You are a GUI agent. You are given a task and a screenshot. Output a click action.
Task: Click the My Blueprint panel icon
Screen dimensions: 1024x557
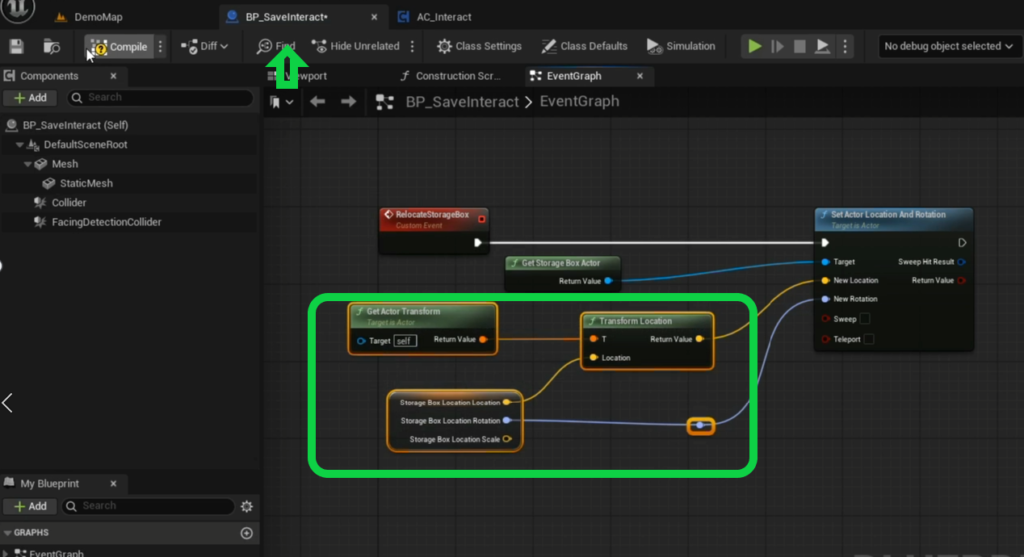pyautogui.click(x=9, y=483)
